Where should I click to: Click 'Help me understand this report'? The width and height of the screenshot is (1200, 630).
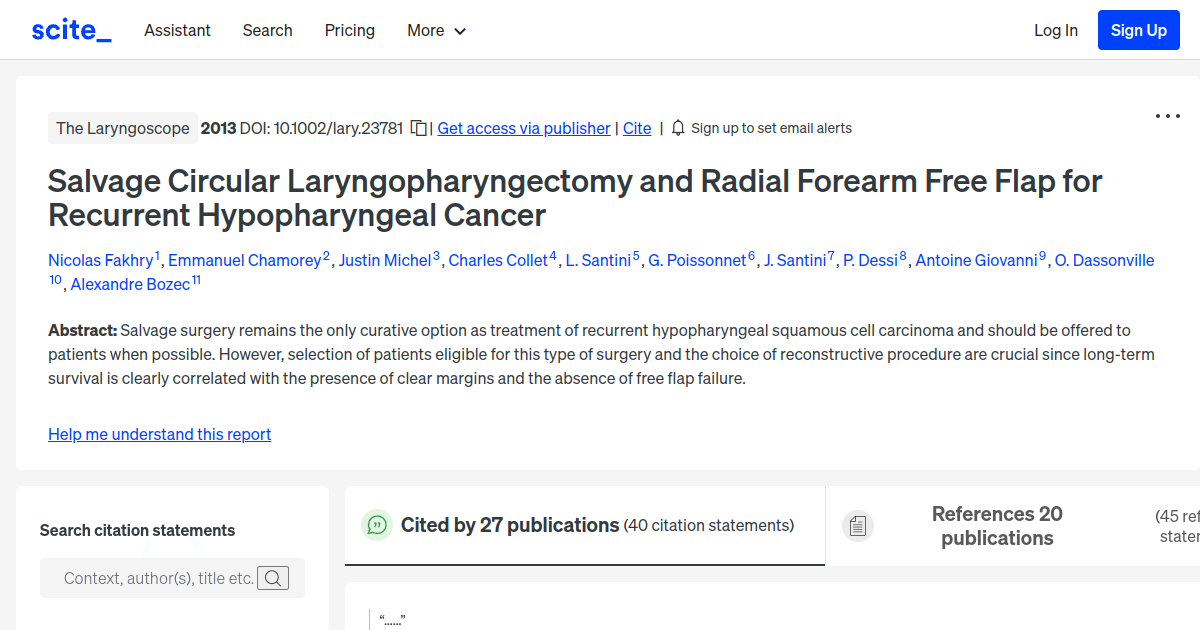159,434
